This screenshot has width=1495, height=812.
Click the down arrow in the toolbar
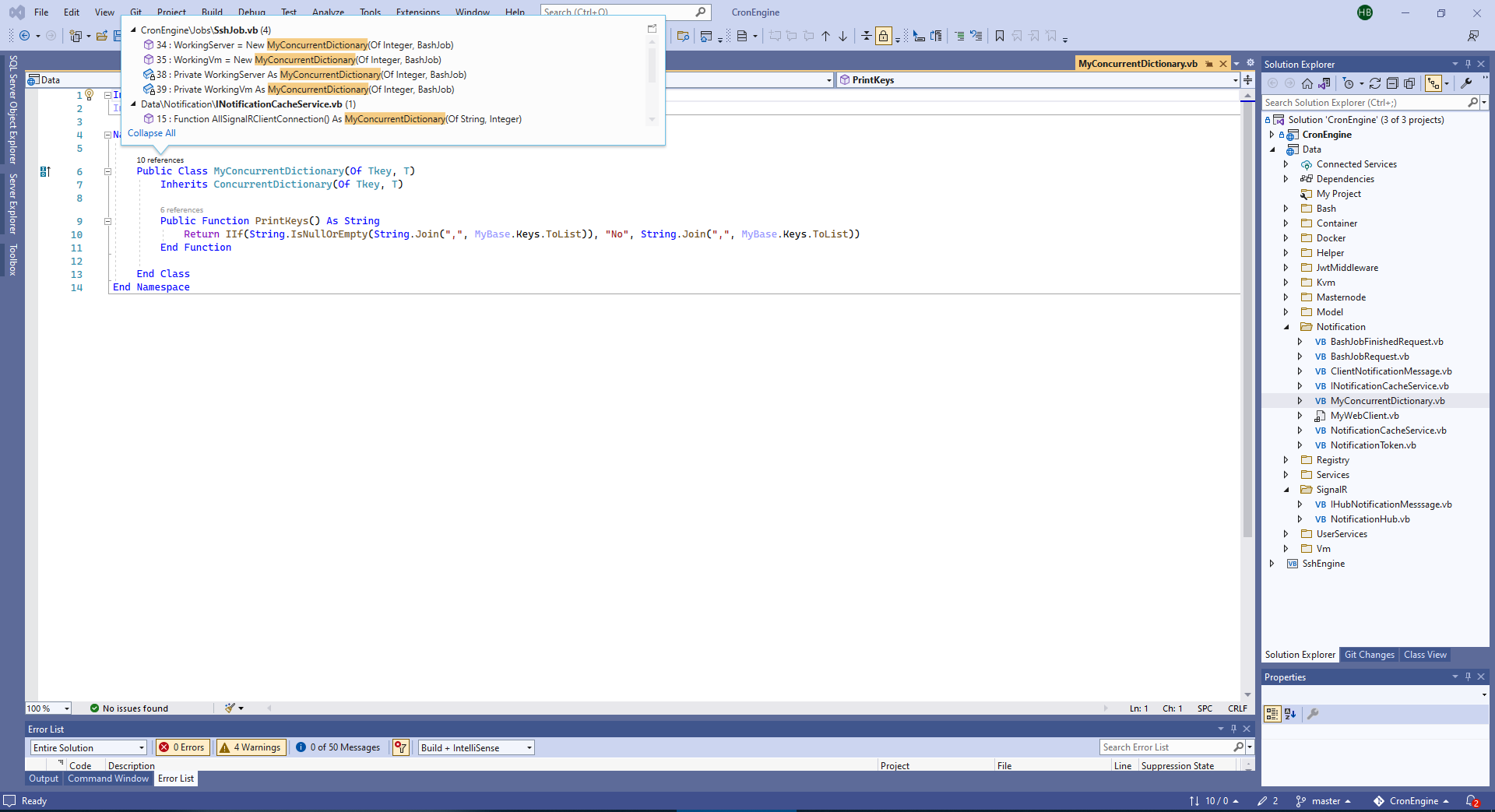842,36
